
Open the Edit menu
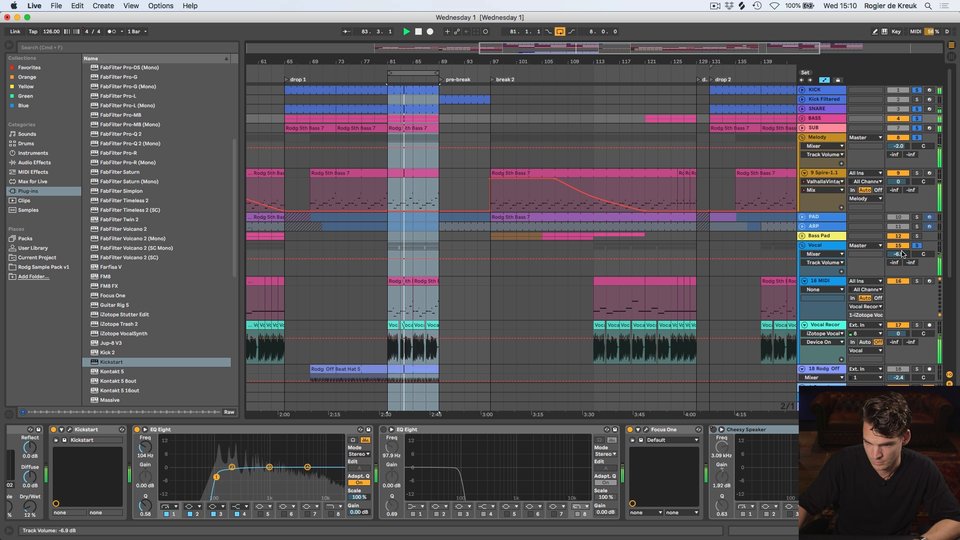(x=77, y=6)
